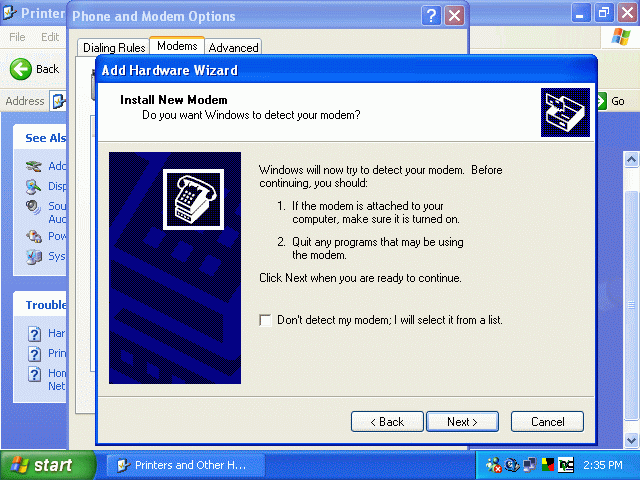
Task: Click the Display icon under See Also
Action: point(33,186)
